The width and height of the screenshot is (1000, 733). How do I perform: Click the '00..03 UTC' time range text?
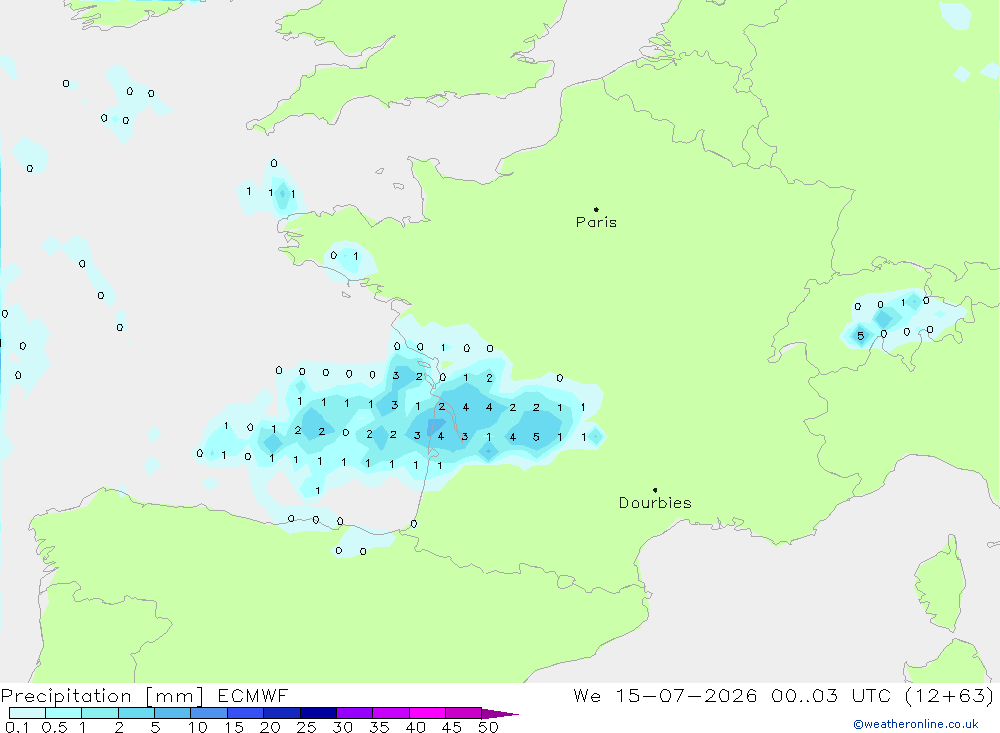point(830,695)
